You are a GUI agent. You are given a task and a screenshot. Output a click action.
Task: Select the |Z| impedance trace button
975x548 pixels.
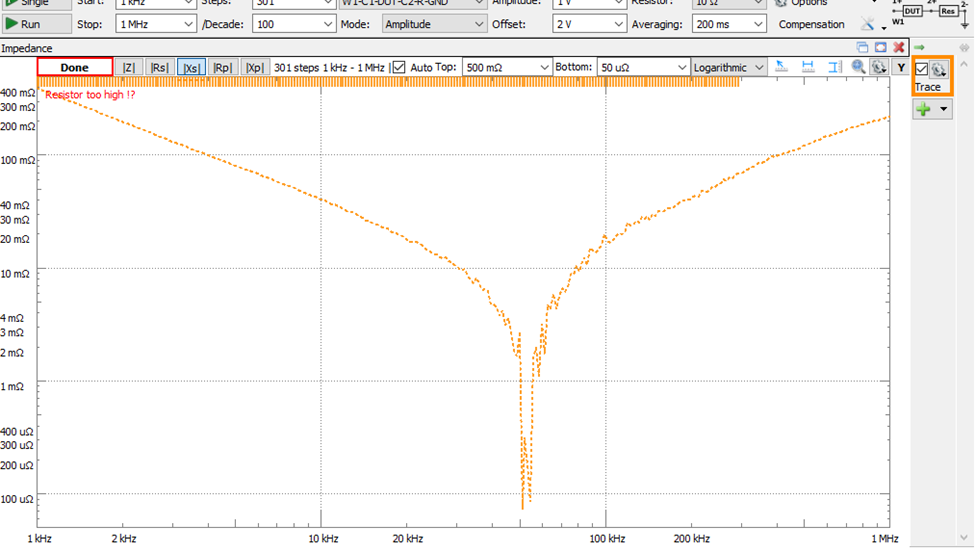coord(128,67)
